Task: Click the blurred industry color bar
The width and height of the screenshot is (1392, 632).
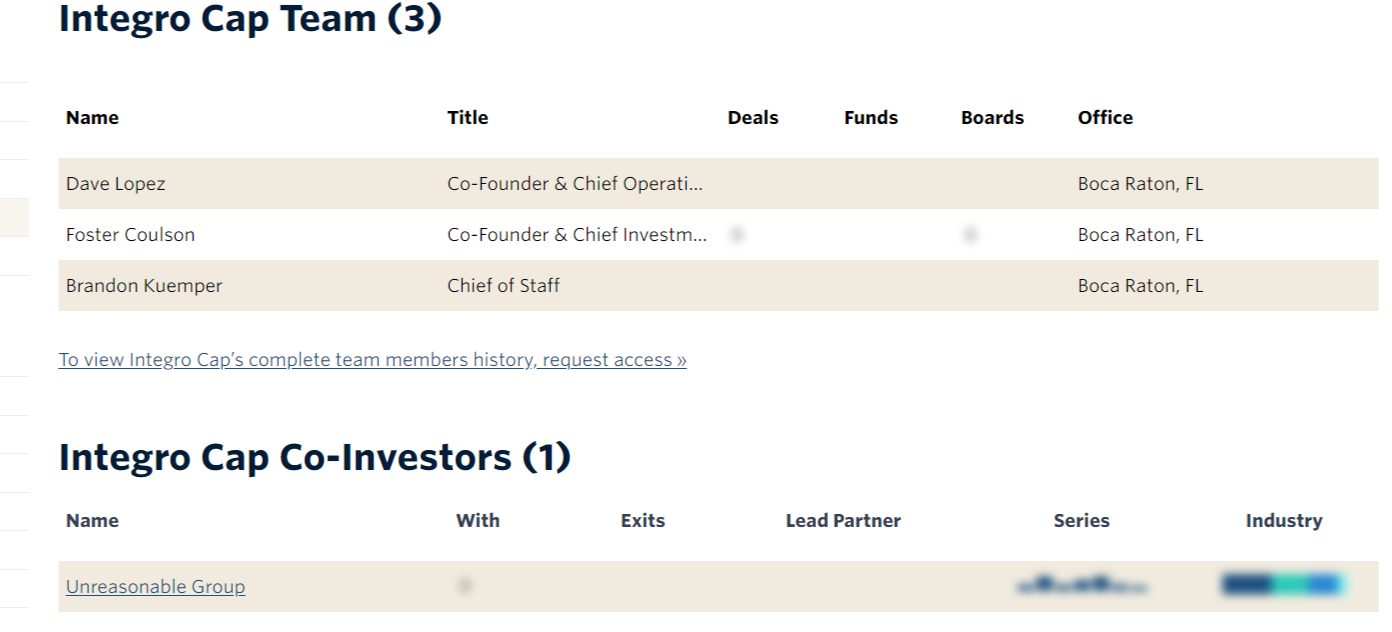Action: (x=1281, y=585)
